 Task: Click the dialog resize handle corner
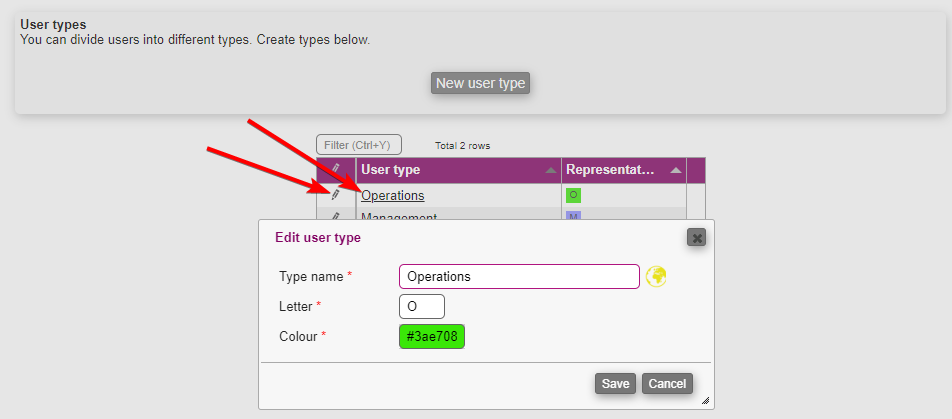coord(705,401)
